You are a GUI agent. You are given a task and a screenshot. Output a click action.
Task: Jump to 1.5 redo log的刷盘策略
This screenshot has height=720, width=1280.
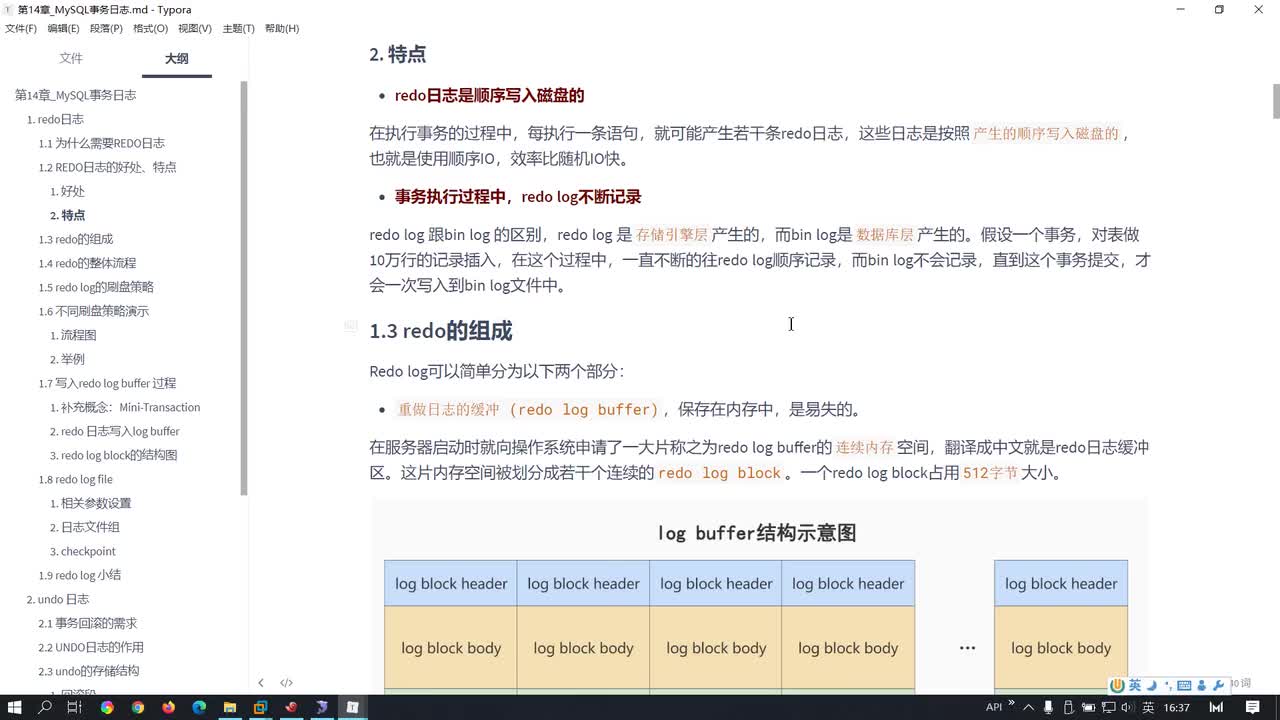click(96, 287)
